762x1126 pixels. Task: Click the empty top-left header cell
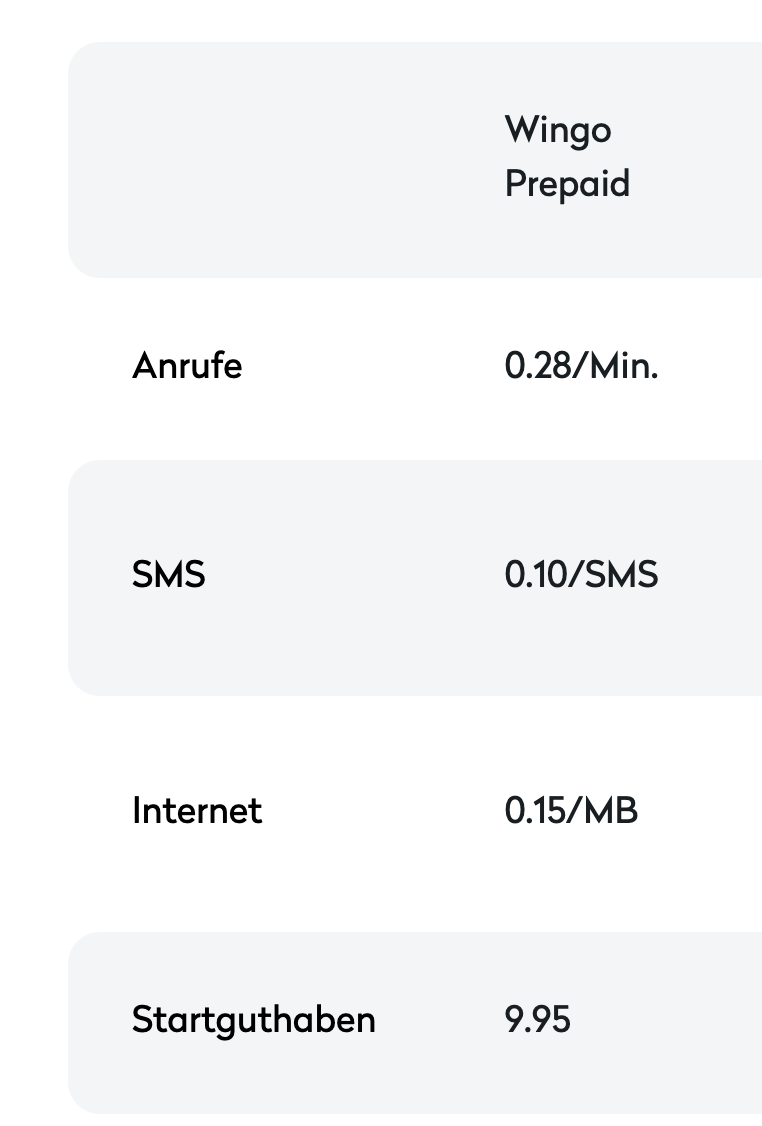(280, 160)
